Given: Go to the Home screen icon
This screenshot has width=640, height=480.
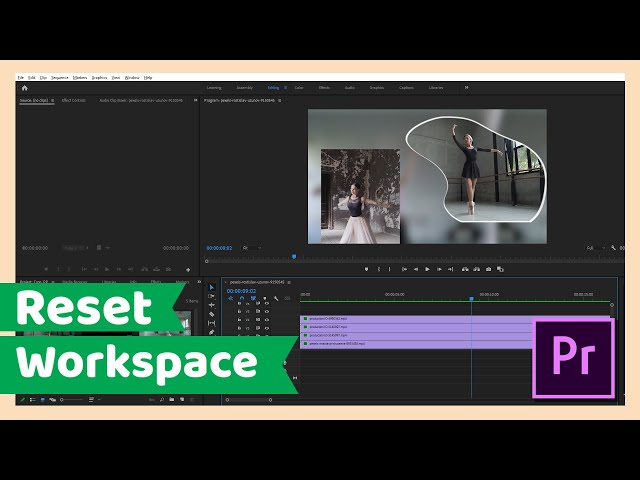Looking at the screenshot, I should pyautogui.click(x=24, y=88).
